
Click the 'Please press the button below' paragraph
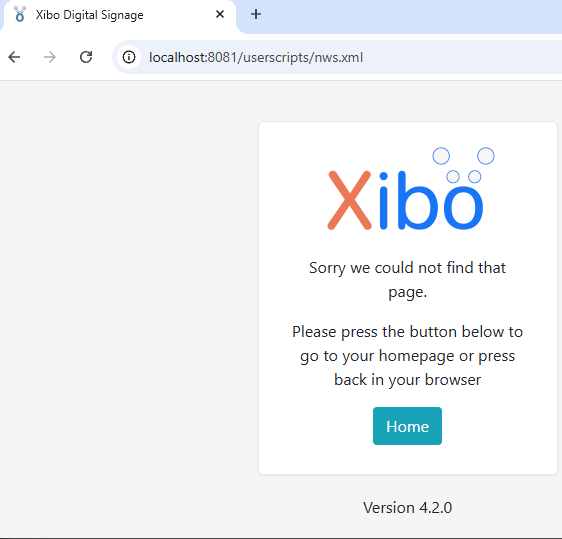point(408,356)
